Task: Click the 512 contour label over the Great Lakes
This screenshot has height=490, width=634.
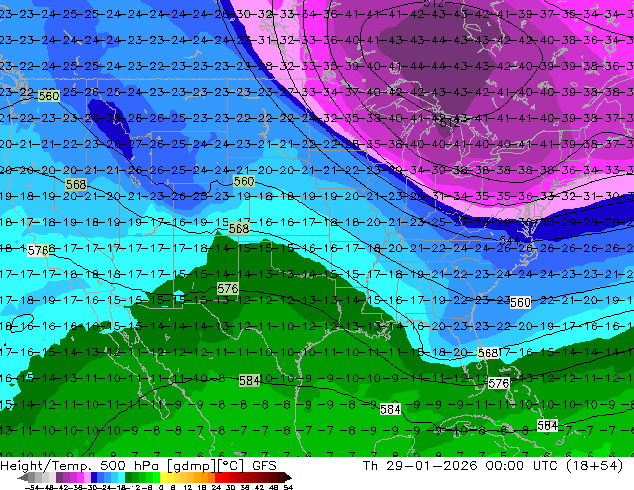Action: click(x=450, y=123)
